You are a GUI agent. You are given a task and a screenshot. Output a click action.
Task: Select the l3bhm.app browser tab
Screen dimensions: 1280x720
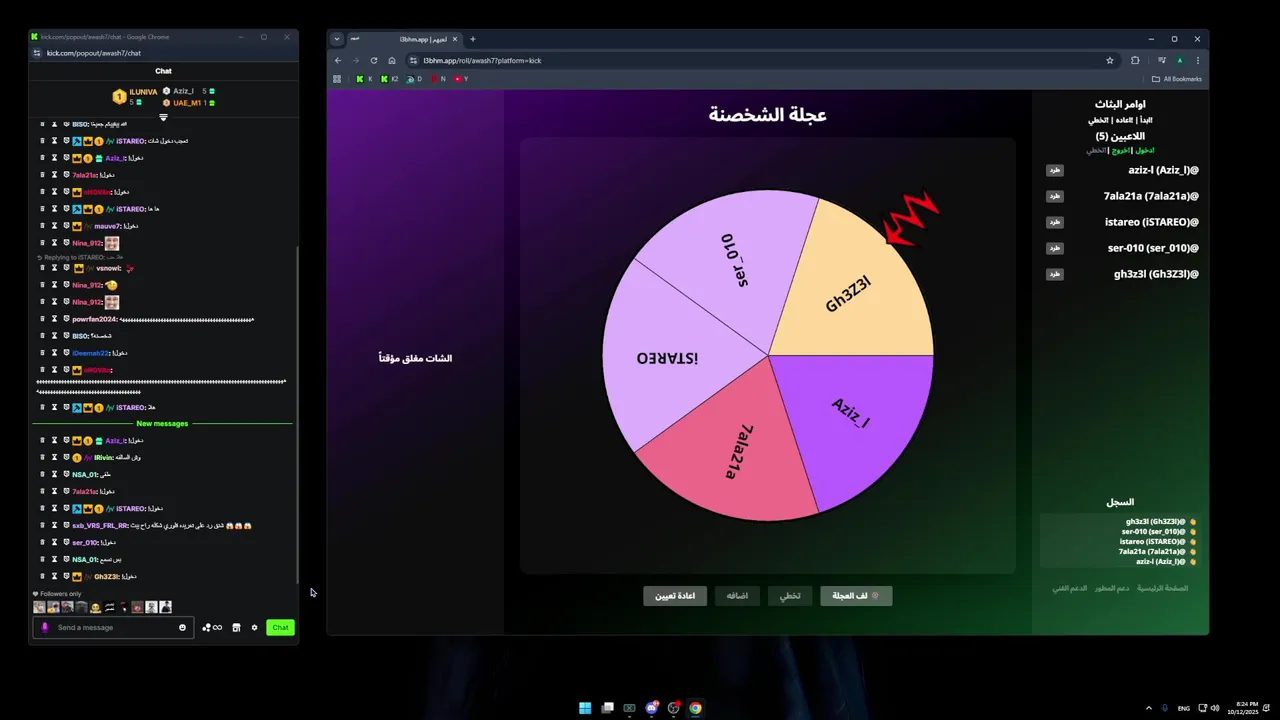[405, 39]
